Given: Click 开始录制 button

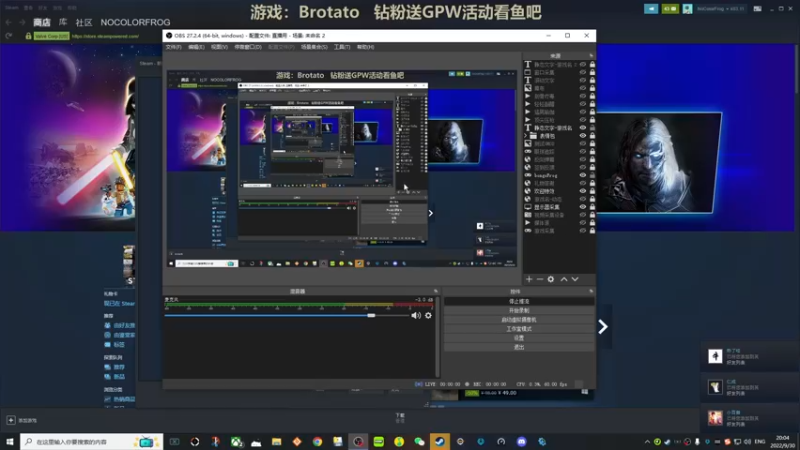Looking at the screenshot, I should coord(519,310).
